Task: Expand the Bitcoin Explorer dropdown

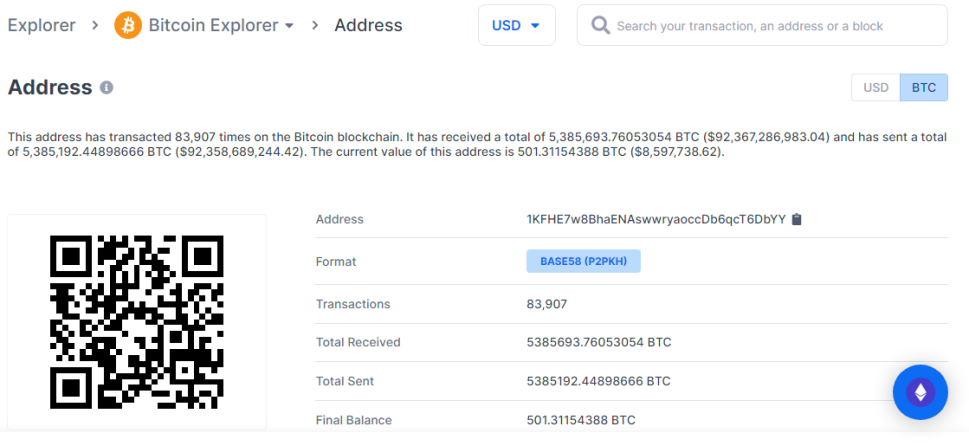Action: pos(221,25)
